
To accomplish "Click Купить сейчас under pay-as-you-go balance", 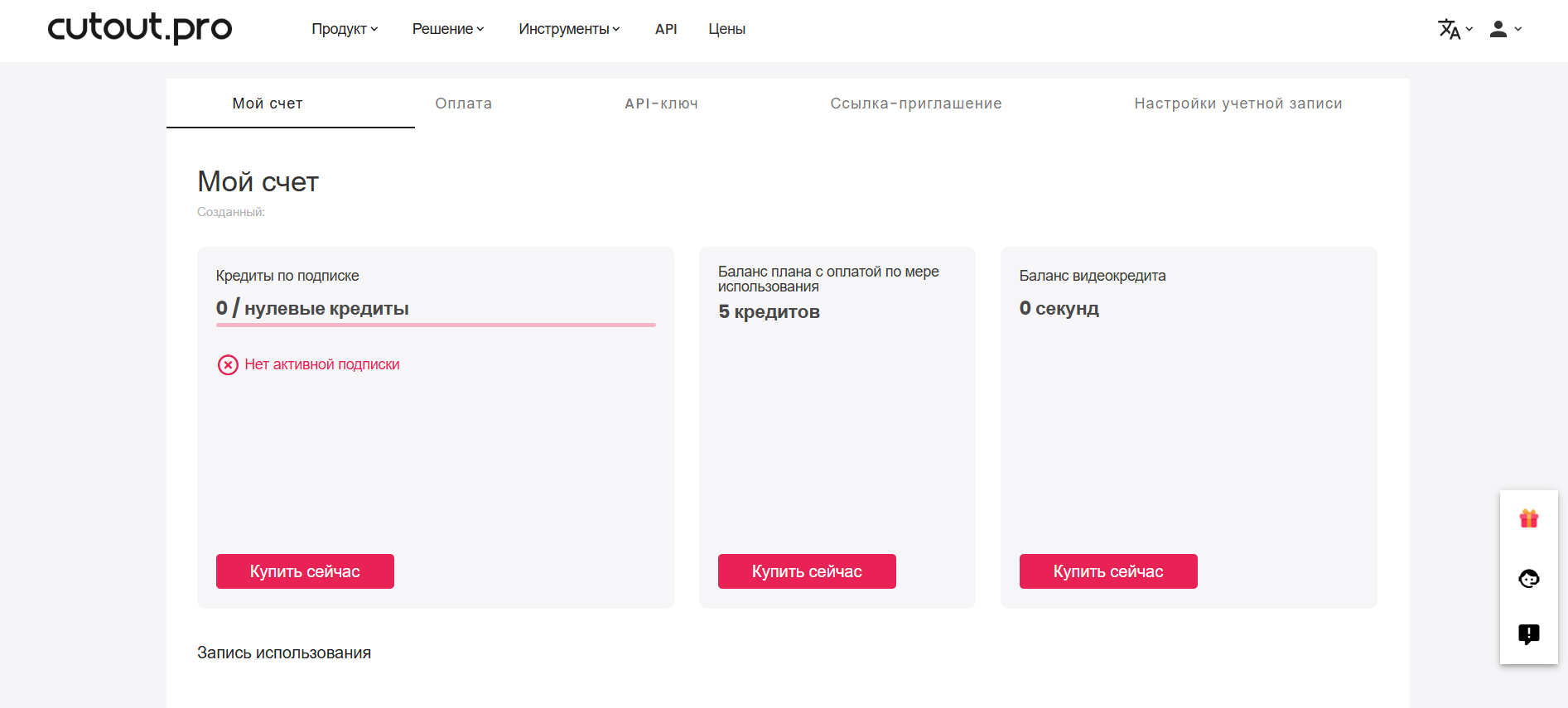I will (807, 571).
